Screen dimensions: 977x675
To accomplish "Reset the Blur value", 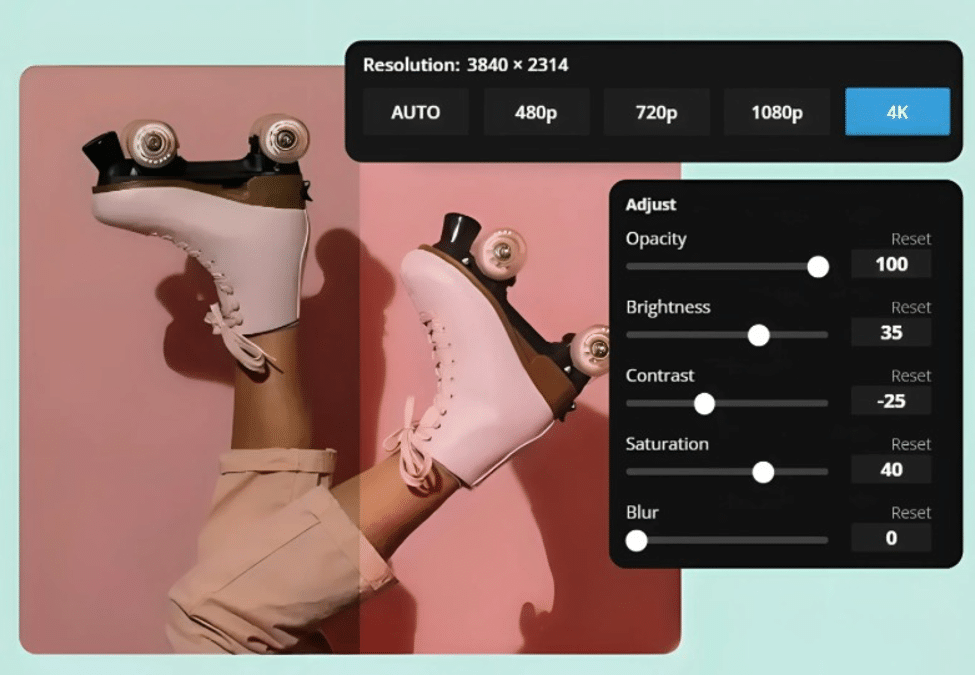I will [x=911, y=513].
